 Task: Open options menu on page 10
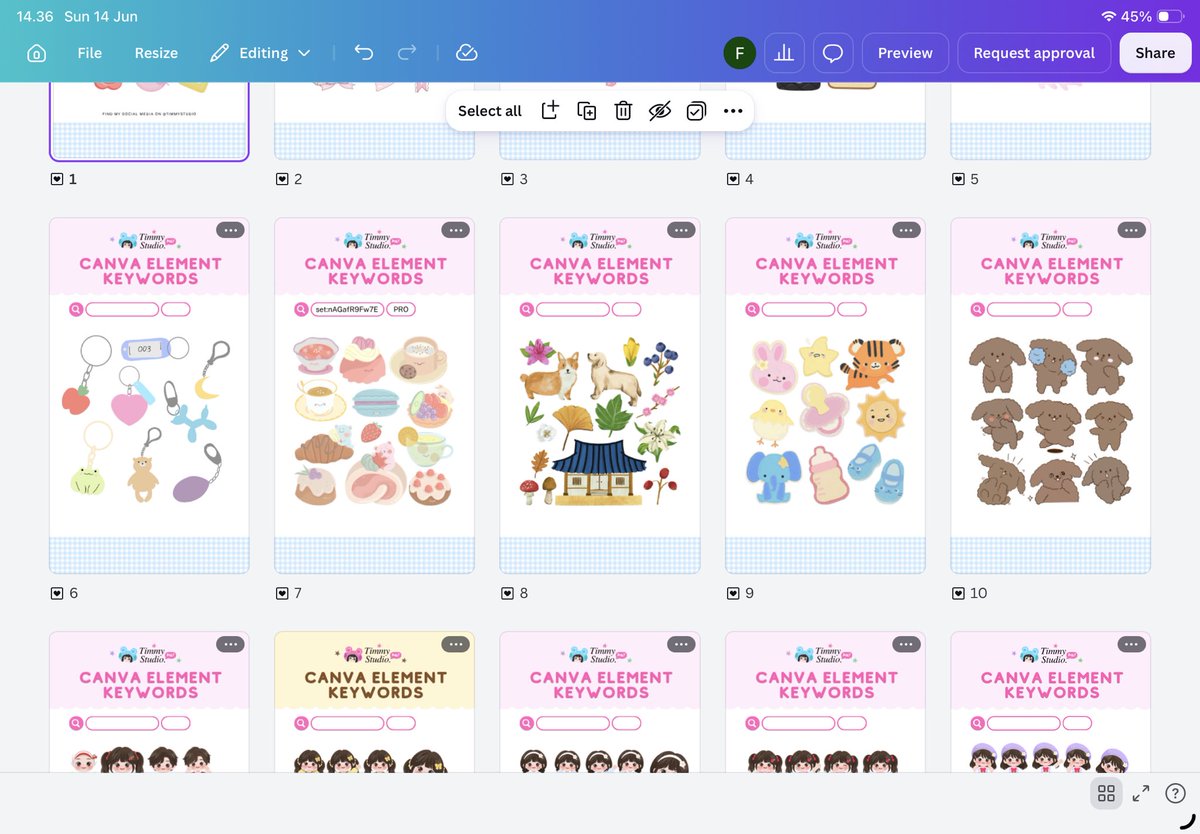pyautogui.click(x=1131, y=230)
